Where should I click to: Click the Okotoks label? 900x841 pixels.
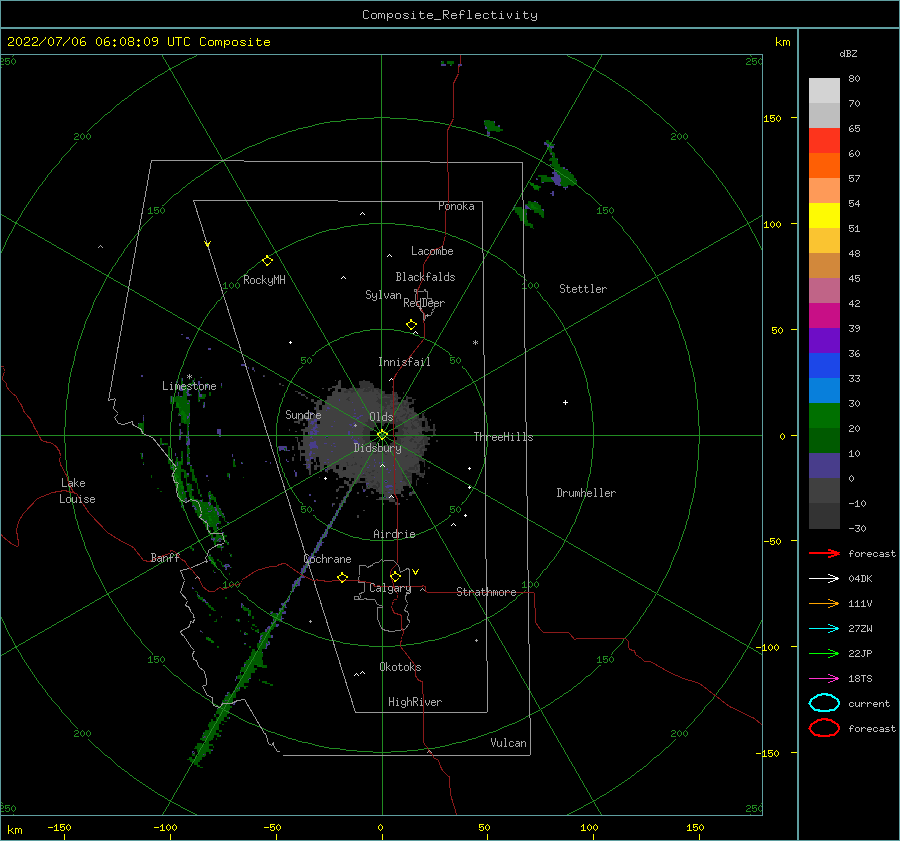coord(400,667)
